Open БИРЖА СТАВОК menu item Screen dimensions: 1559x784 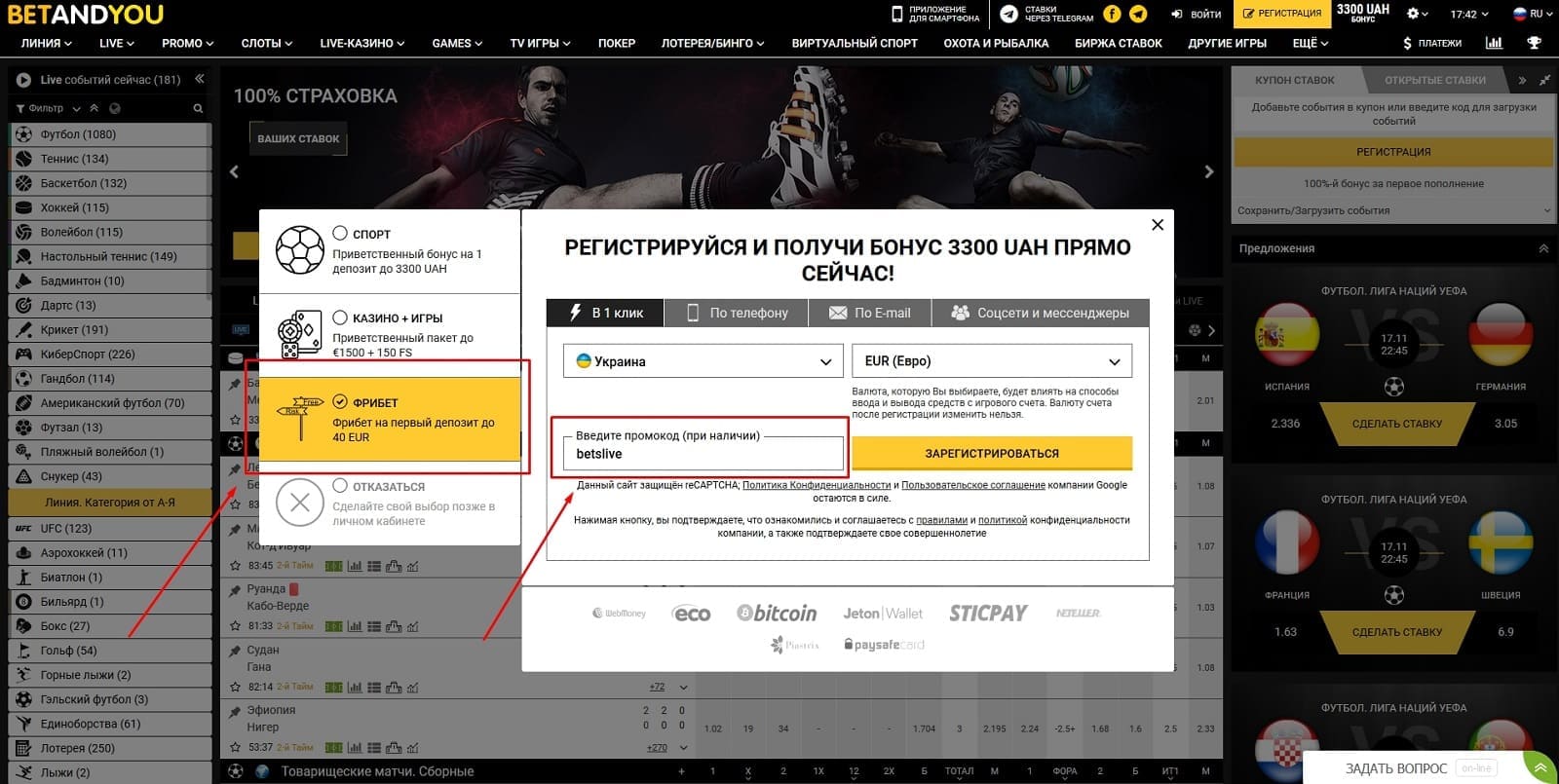click(1119, 43)
